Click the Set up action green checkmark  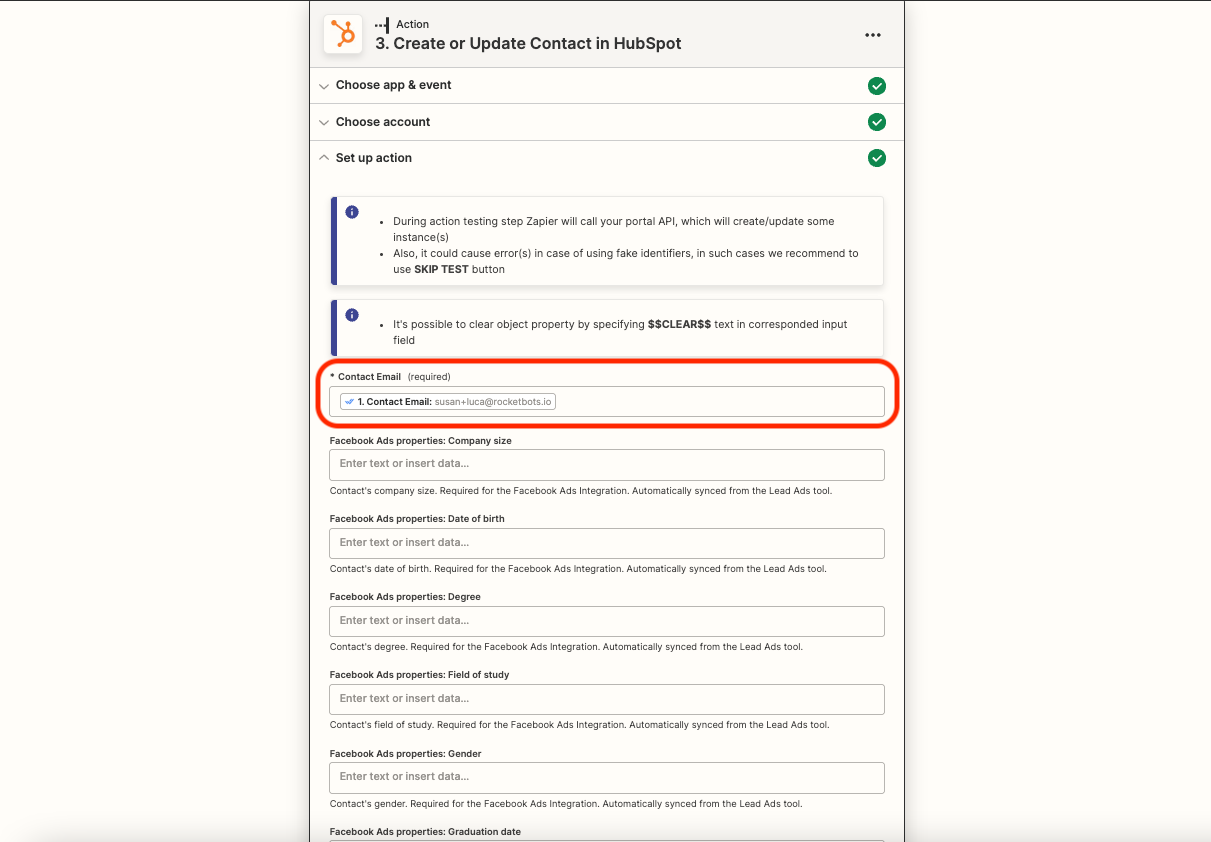[877, 158]
